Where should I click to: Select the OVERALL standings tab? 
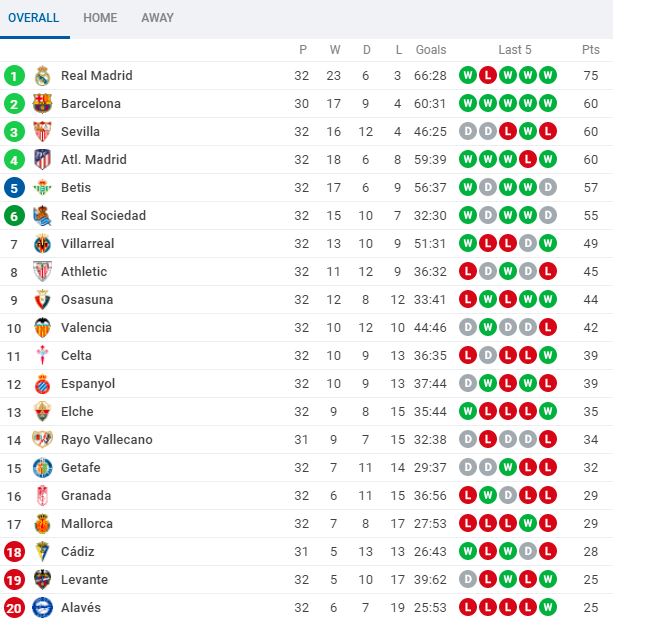coord(34,18)
